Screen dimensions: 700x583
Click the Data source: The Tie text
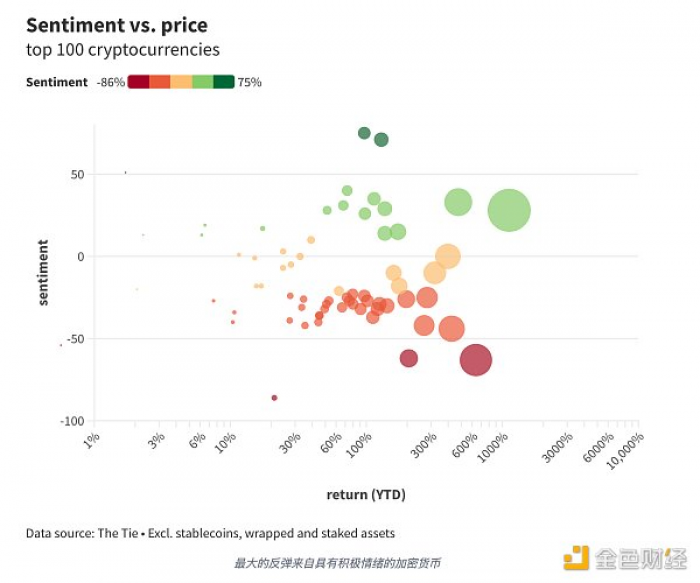coord(82,533)
